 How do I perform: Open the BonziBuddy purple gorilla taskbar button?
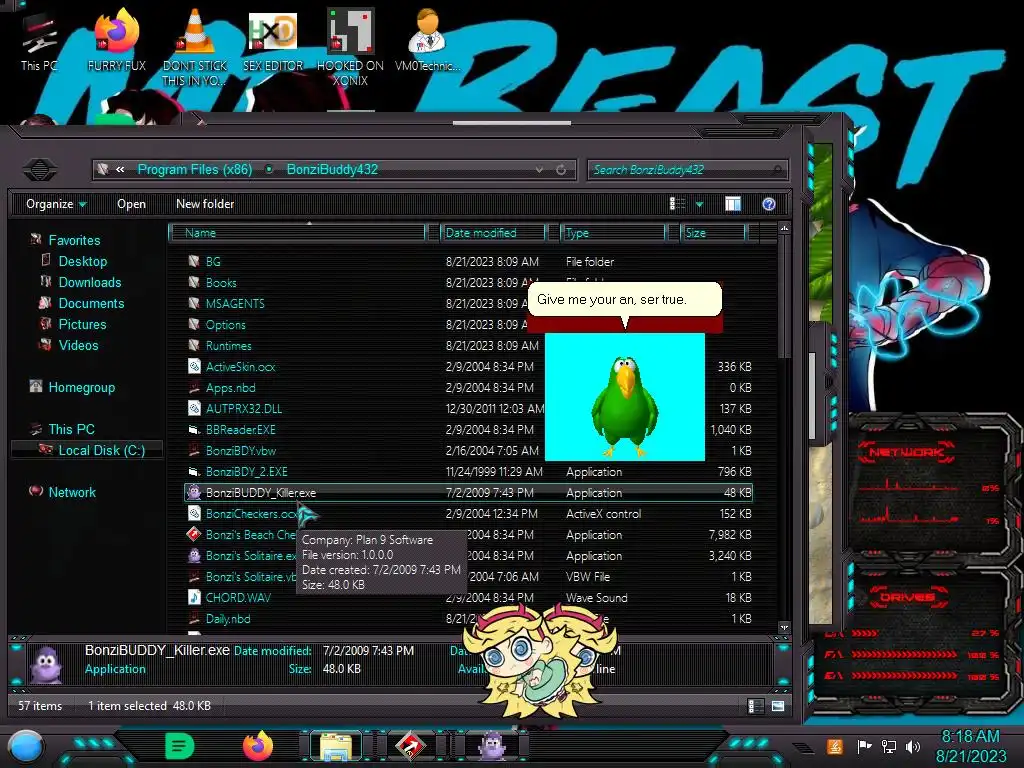click(492, 746)
